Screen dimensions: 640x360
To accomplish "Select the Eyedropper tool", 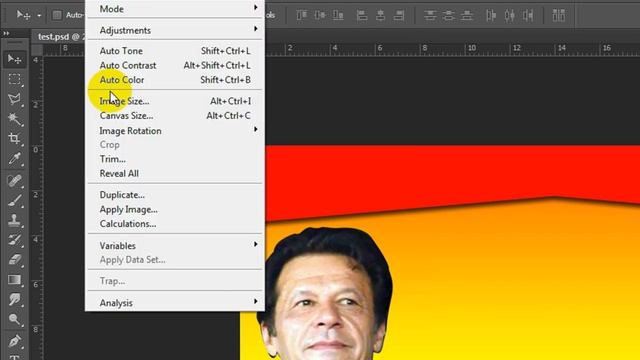I will tap(14, 158).
